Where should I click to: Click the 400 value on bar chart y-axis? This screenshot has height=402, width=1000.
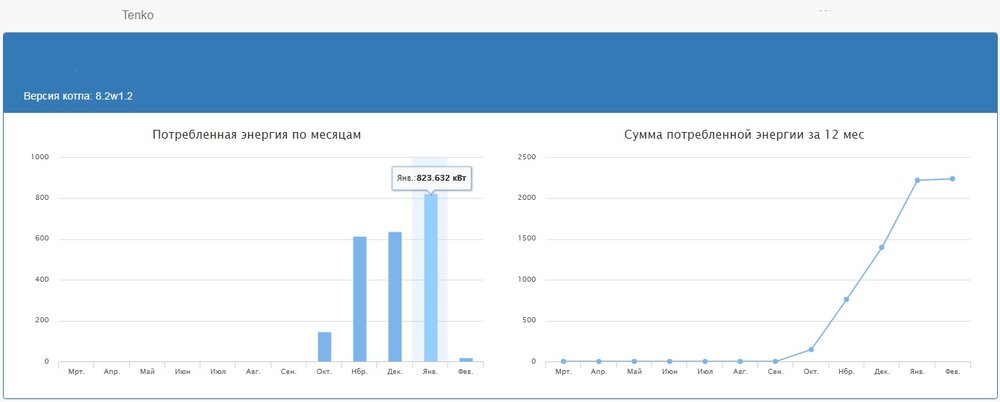pos(43,280)
